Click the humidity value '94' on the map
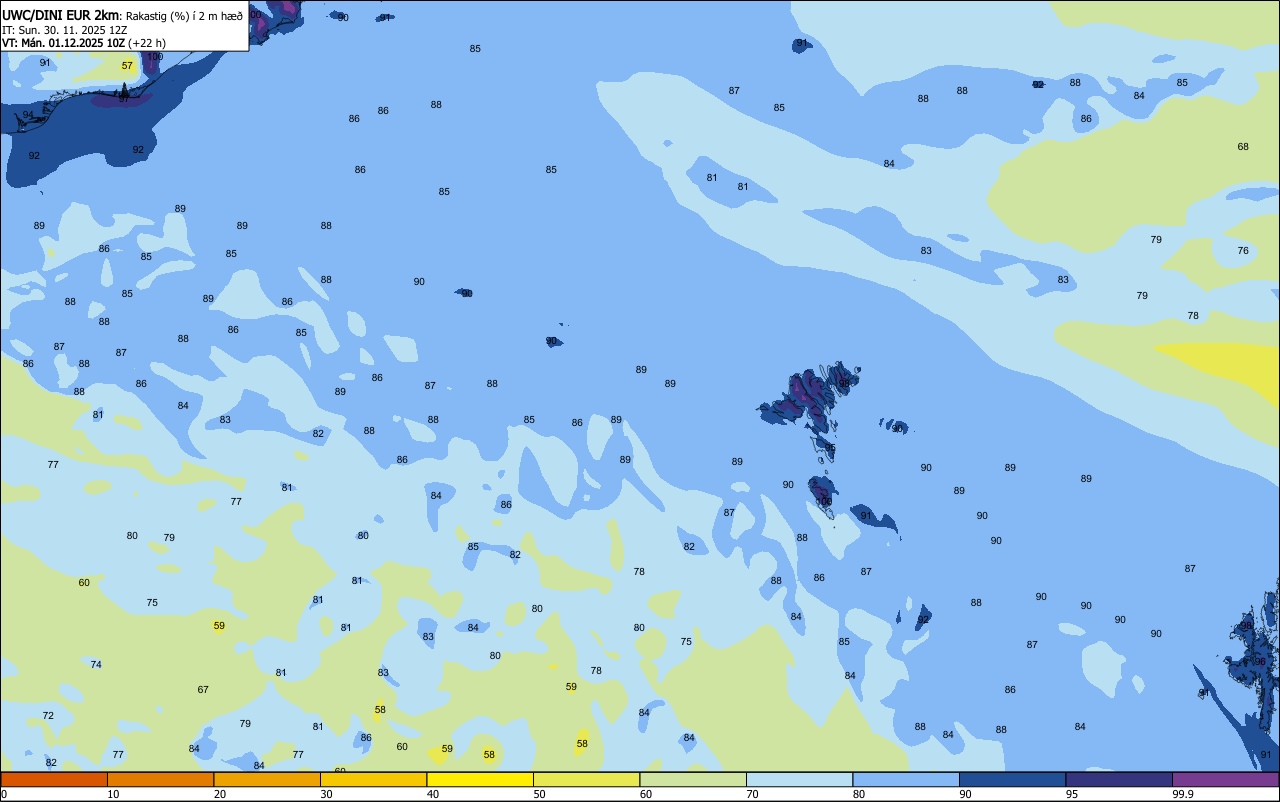Screen dimensions: 1280x802 [28, 116]
